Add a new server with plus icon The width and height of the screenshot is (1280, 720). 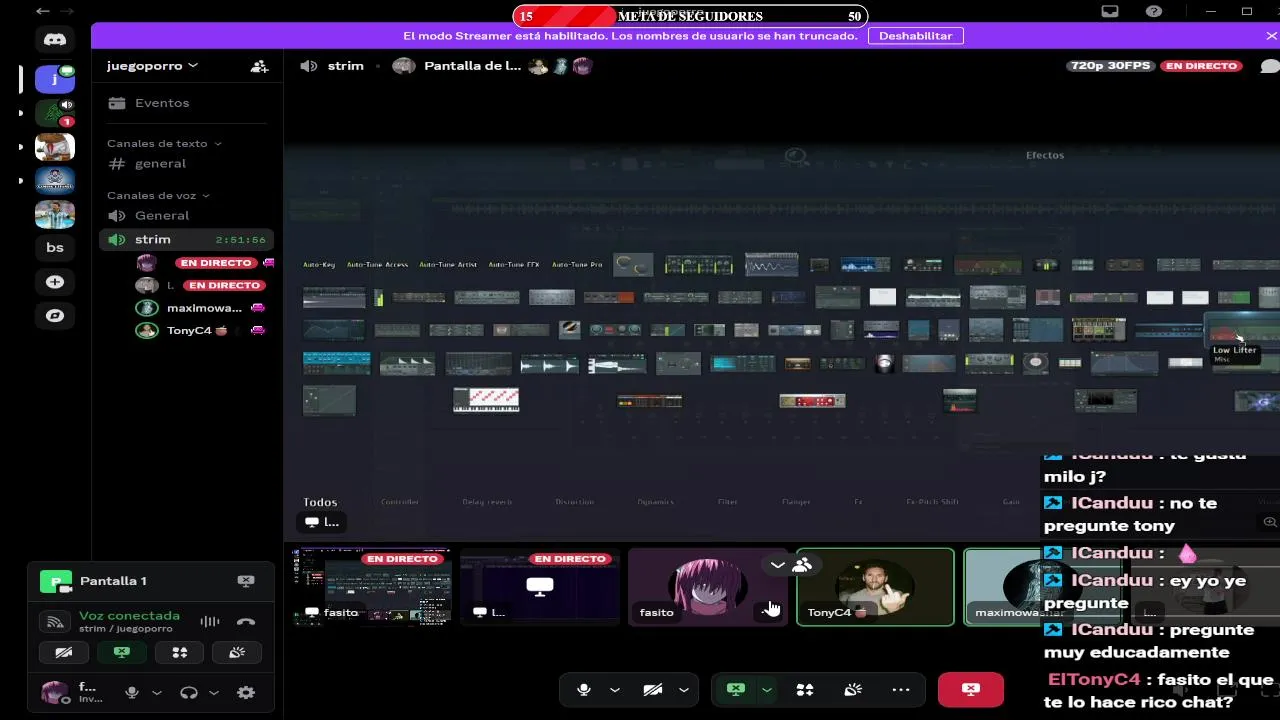(55, 282)
